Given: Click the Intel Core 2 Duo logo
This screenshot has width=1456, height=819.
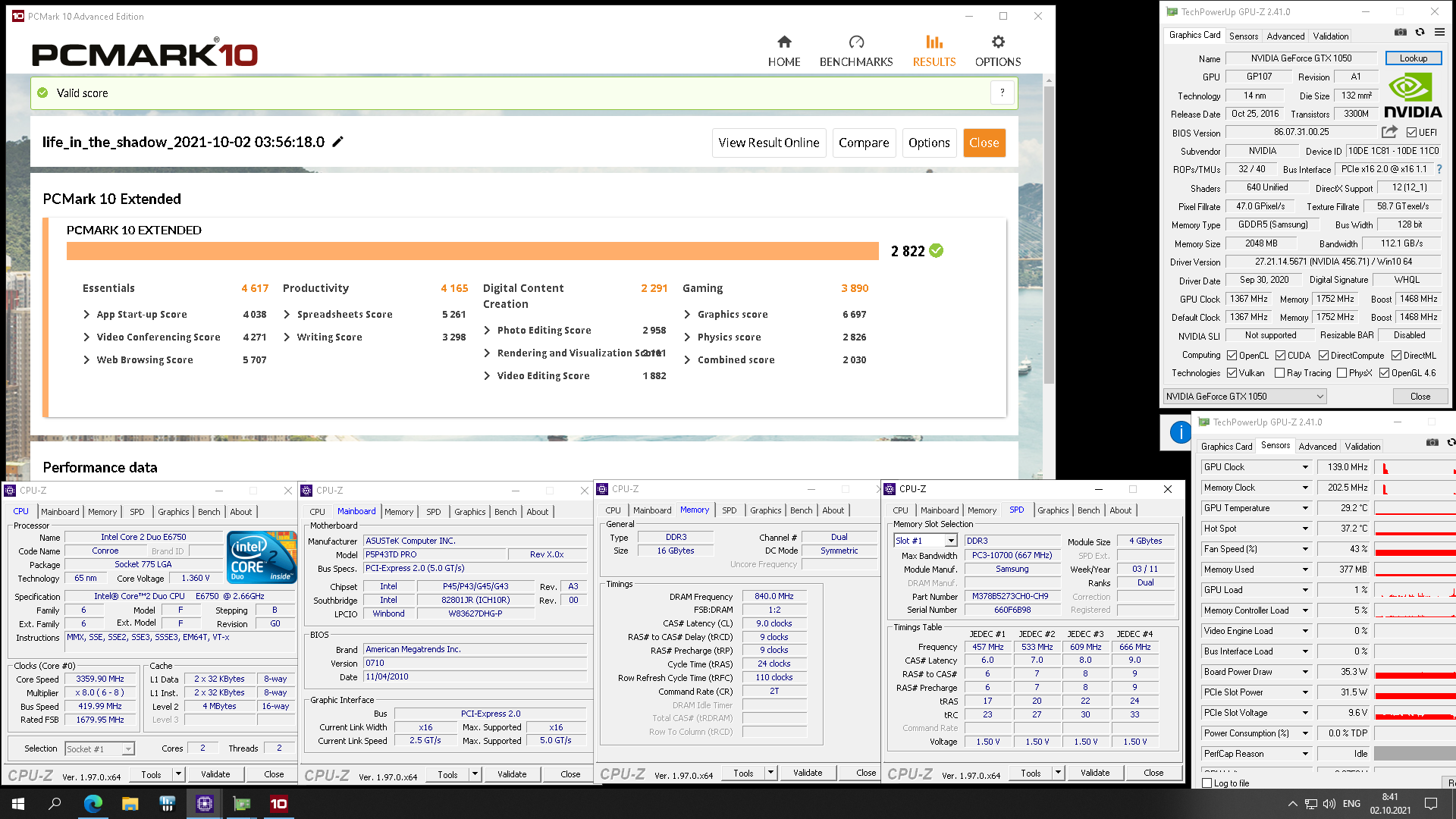Looking at the screenshot, I should click(x=262, y=557).
